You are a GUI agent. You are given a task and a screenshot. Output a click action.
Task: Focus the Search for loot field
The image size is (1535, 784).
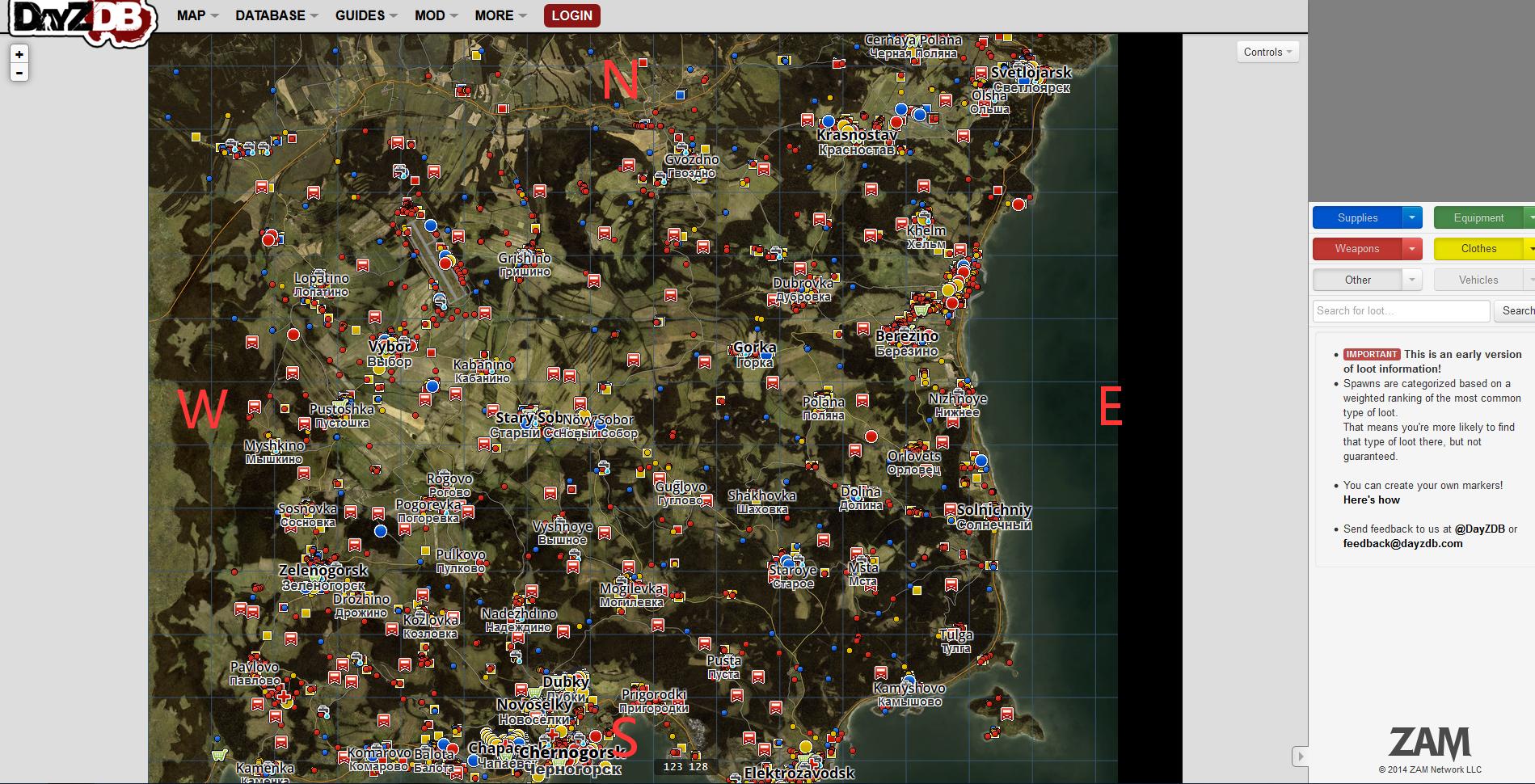[x=1401, y=311]
